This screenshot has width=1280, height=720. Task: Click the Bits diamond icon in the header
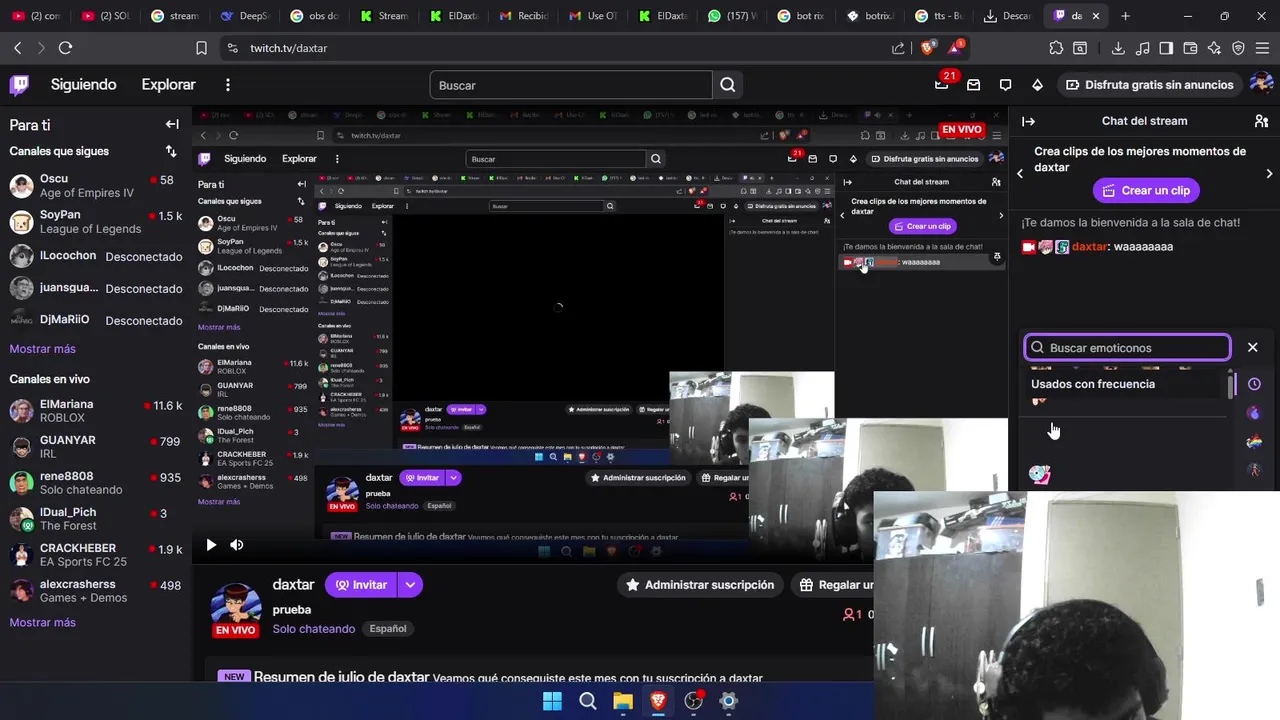tap(1037, 85)
